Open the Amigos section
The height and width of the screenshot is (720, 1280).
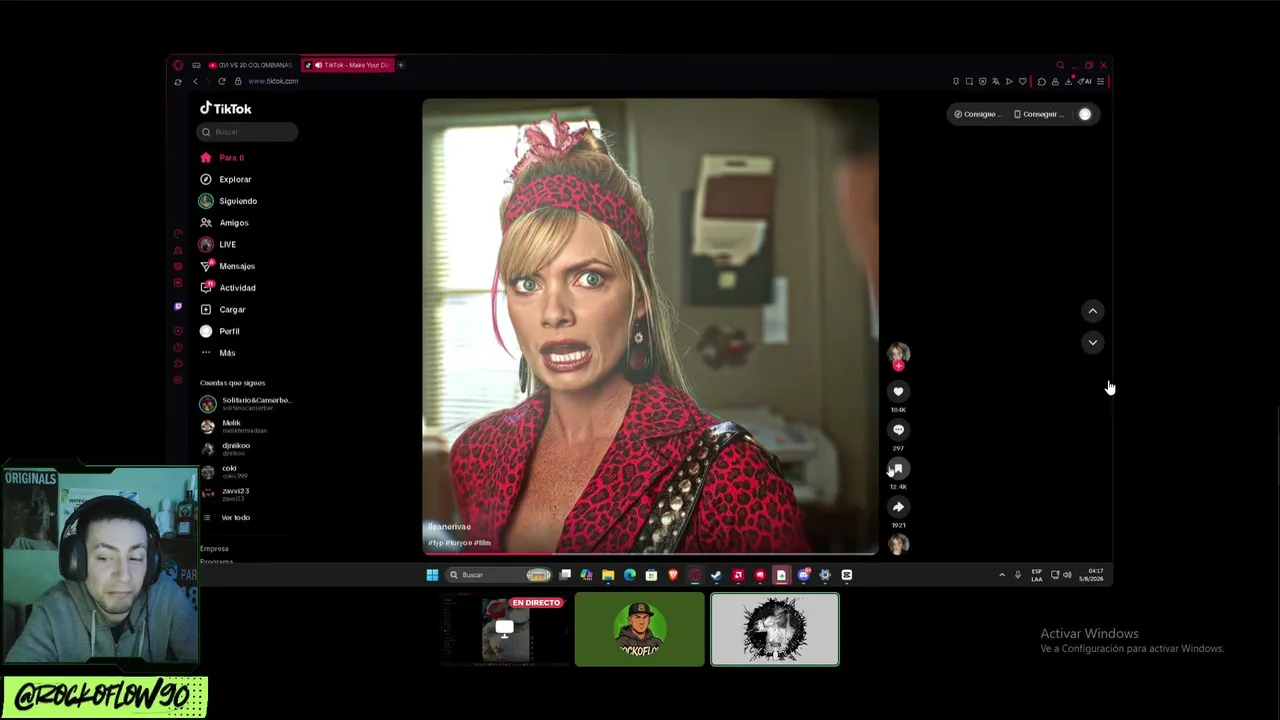[224, 223]
